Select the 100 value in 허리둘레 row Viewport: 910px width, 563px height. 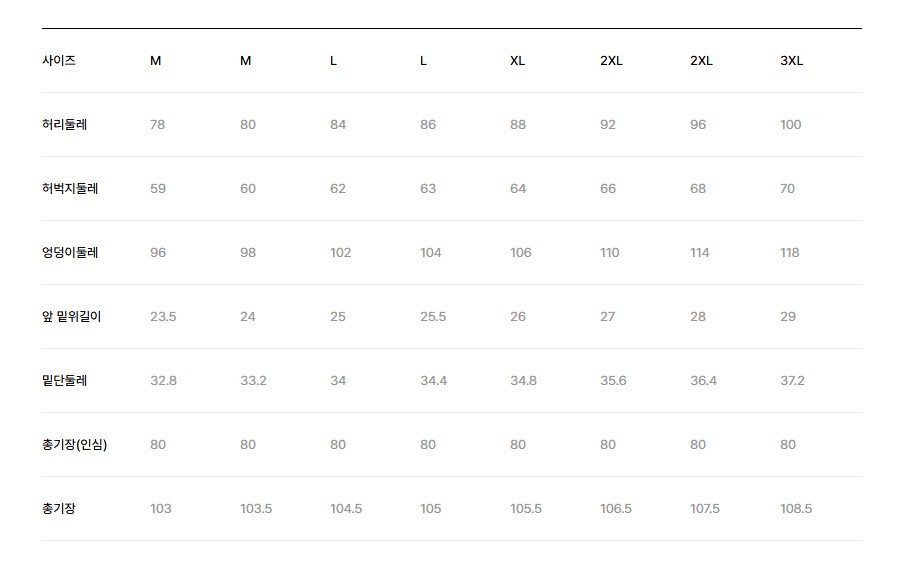pyautogui.click(x=791, y=125)
